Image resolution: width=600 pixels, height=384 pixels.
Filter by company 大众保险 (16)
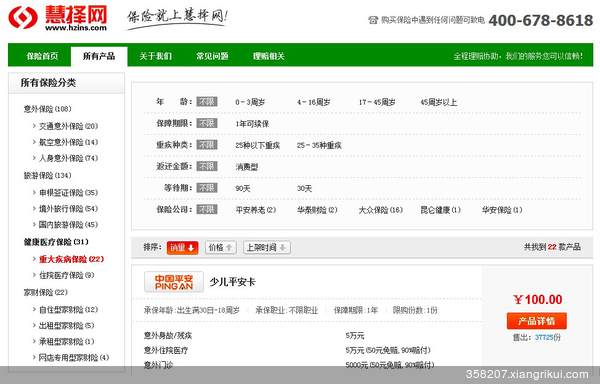click(x=381, y=210)
